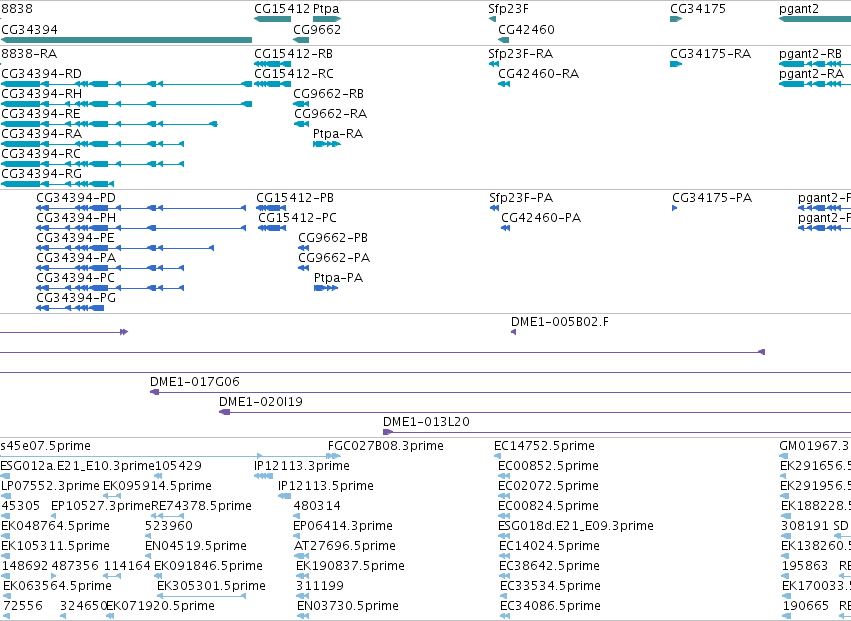Click transcript CG15412-RB label
This screenshot has width=851, height=621.
(x=294, y=54)
